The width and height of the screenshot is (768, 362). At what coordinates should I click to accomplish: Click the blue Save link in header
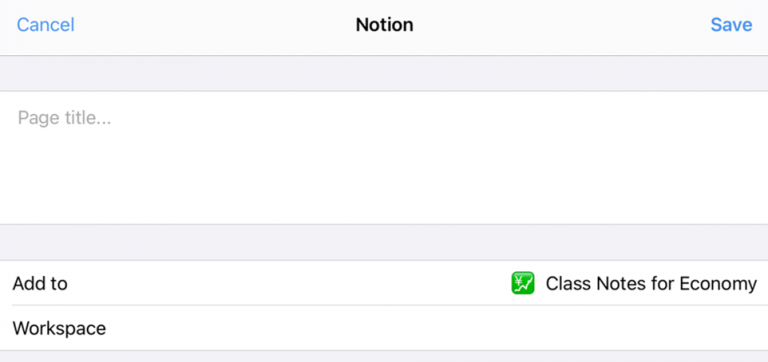[731, 25]
